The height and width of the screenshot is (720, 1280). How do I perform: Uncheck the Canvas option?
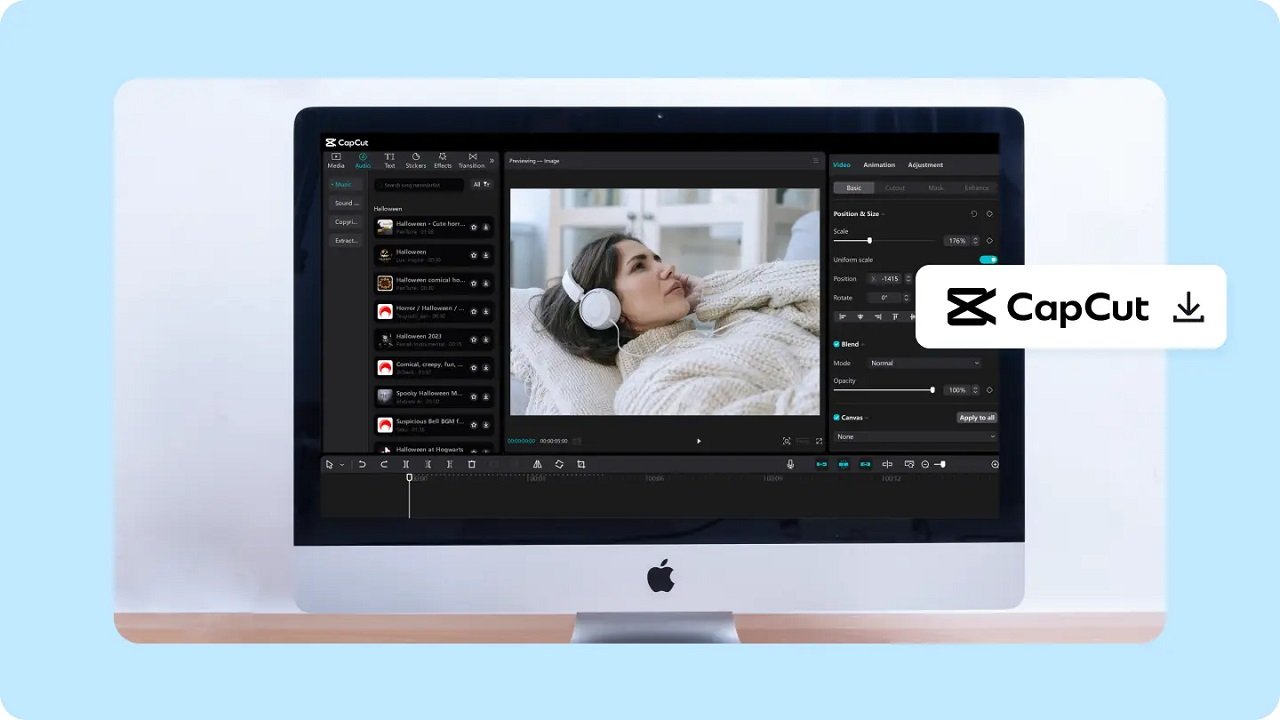[x=837, y=417]
